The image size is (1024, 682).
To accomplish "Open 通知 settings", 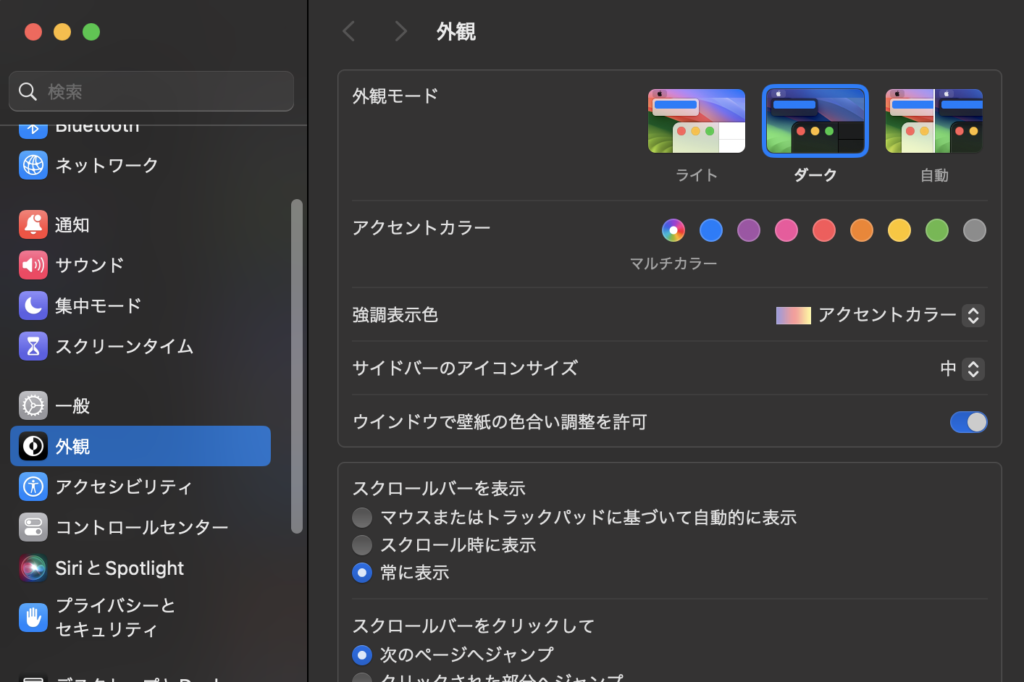I will point(140,225).
